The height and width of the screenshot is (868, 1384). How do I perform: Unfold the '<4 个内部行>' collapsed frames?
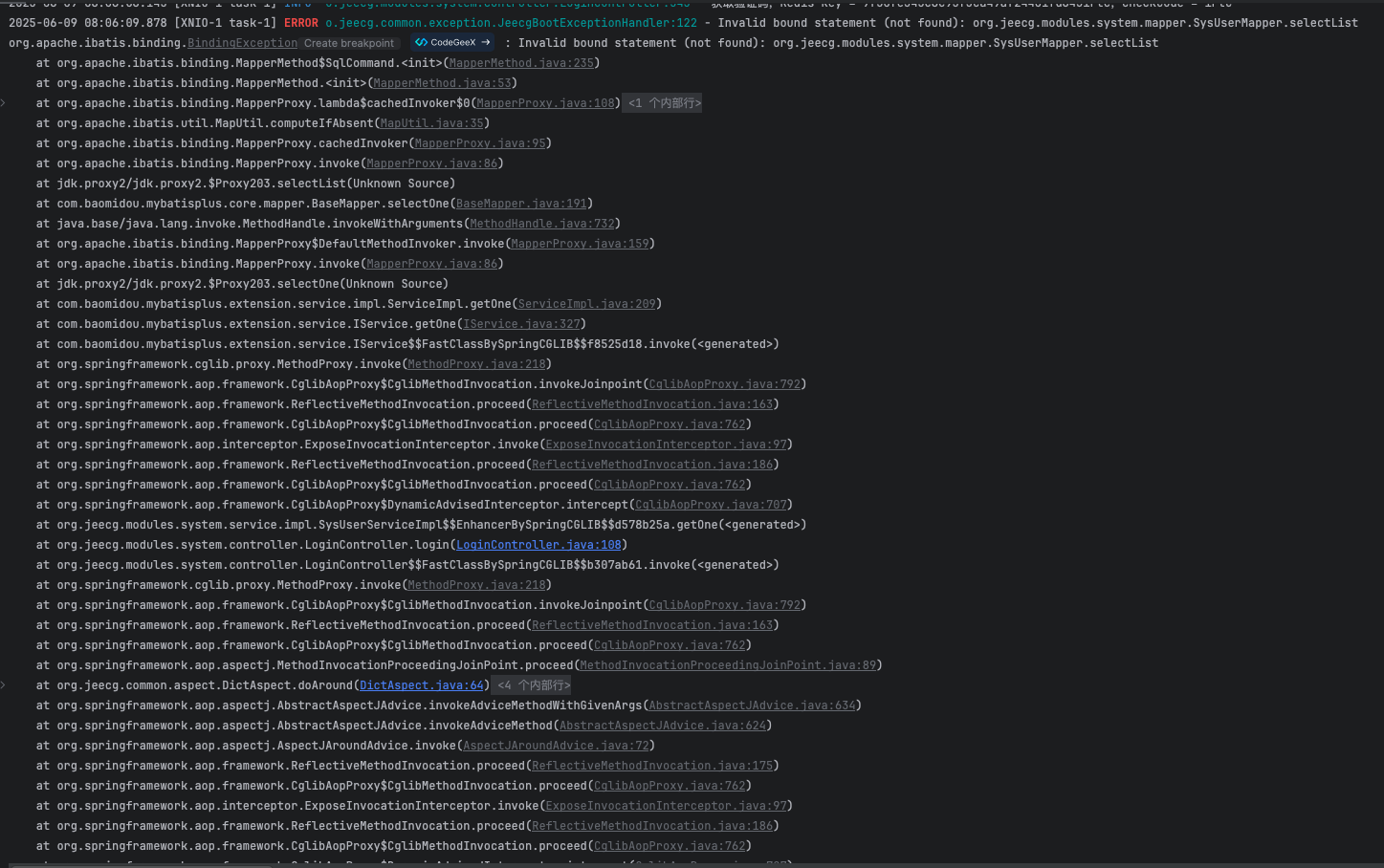click(533, 685)
